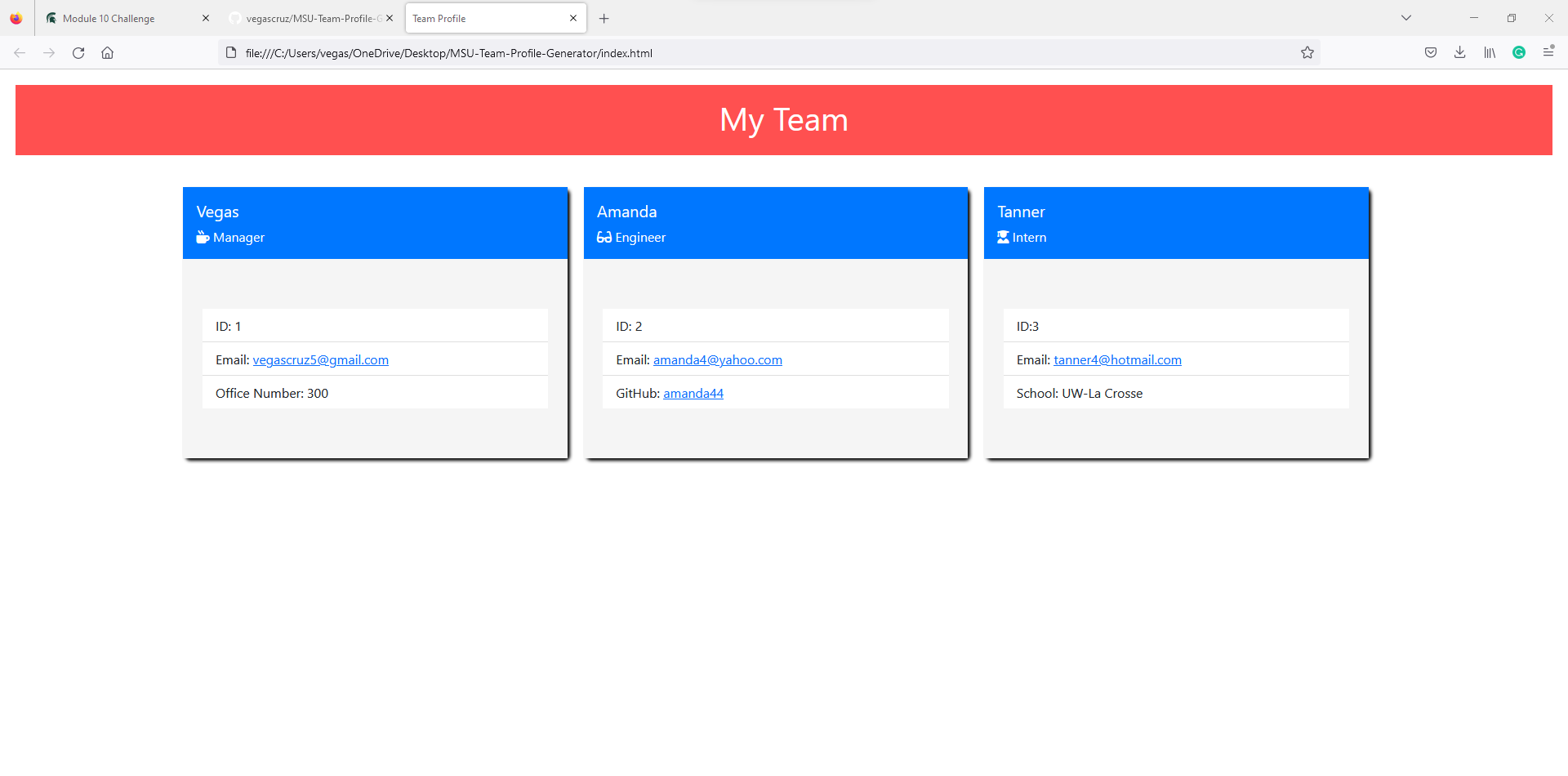Navigate back using the back arrow
This screenshot has height=776, width=1568.
20,52
